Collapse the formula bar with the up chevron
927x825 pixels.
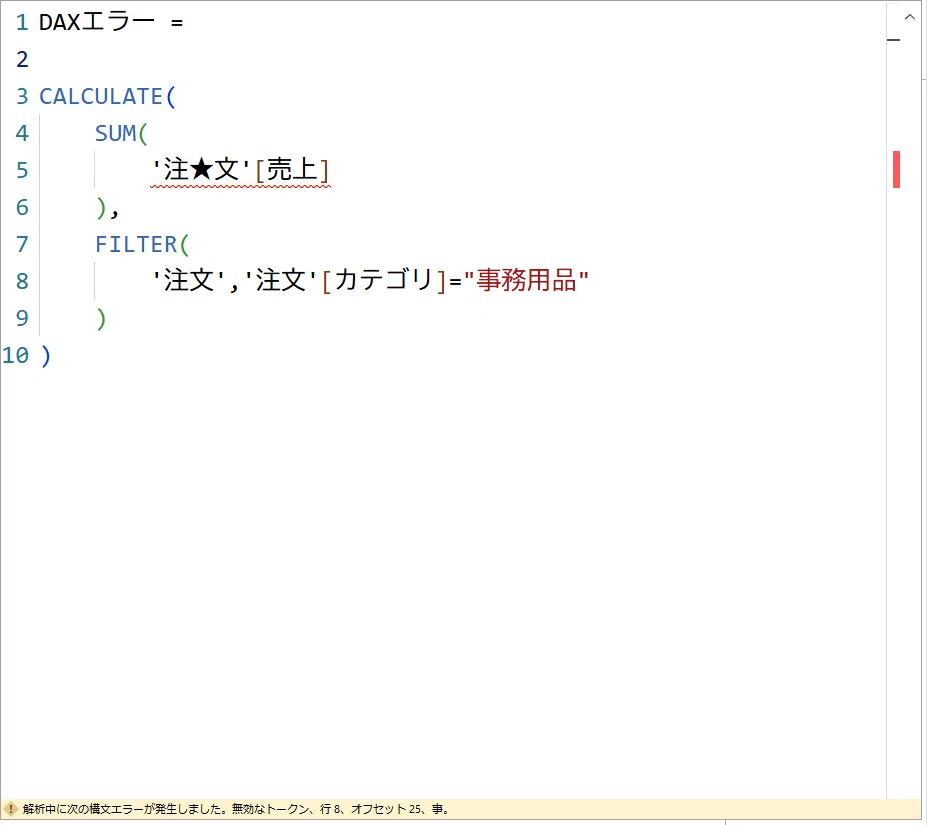[x=910, y=17]
